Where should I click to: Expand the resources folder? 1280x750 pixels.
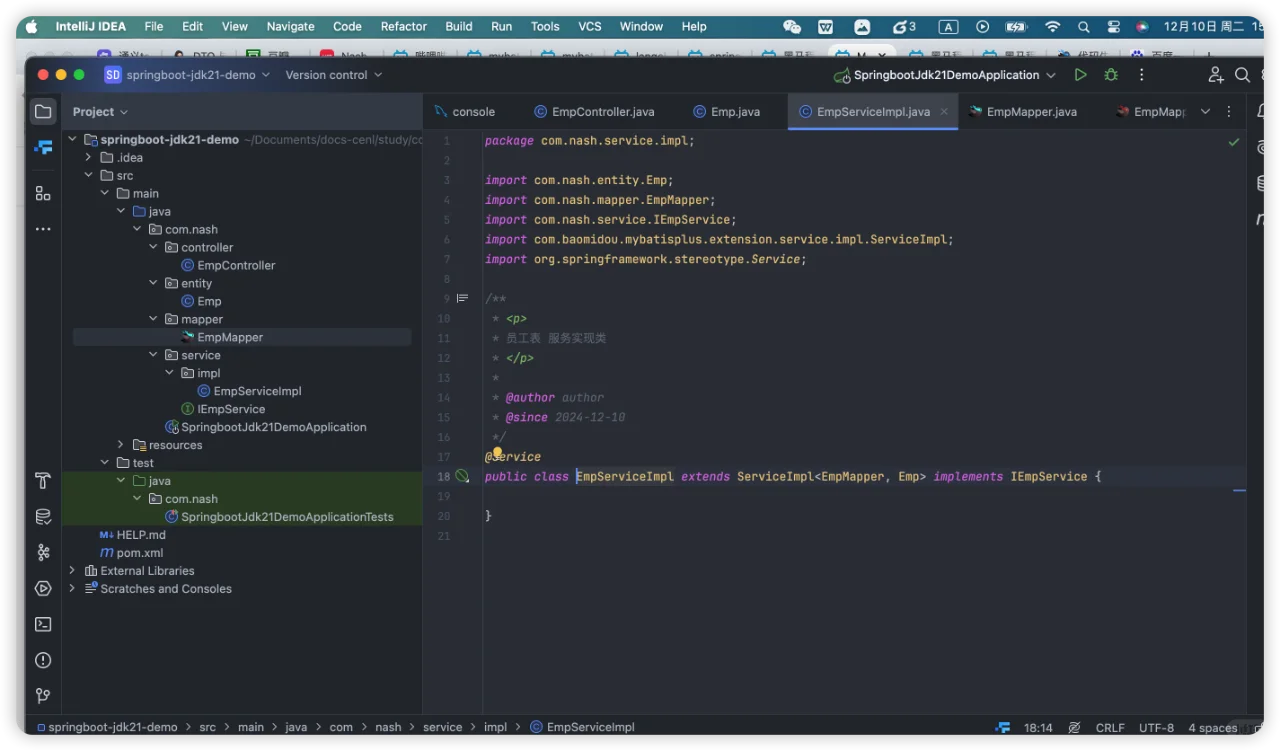click(121, 445)
